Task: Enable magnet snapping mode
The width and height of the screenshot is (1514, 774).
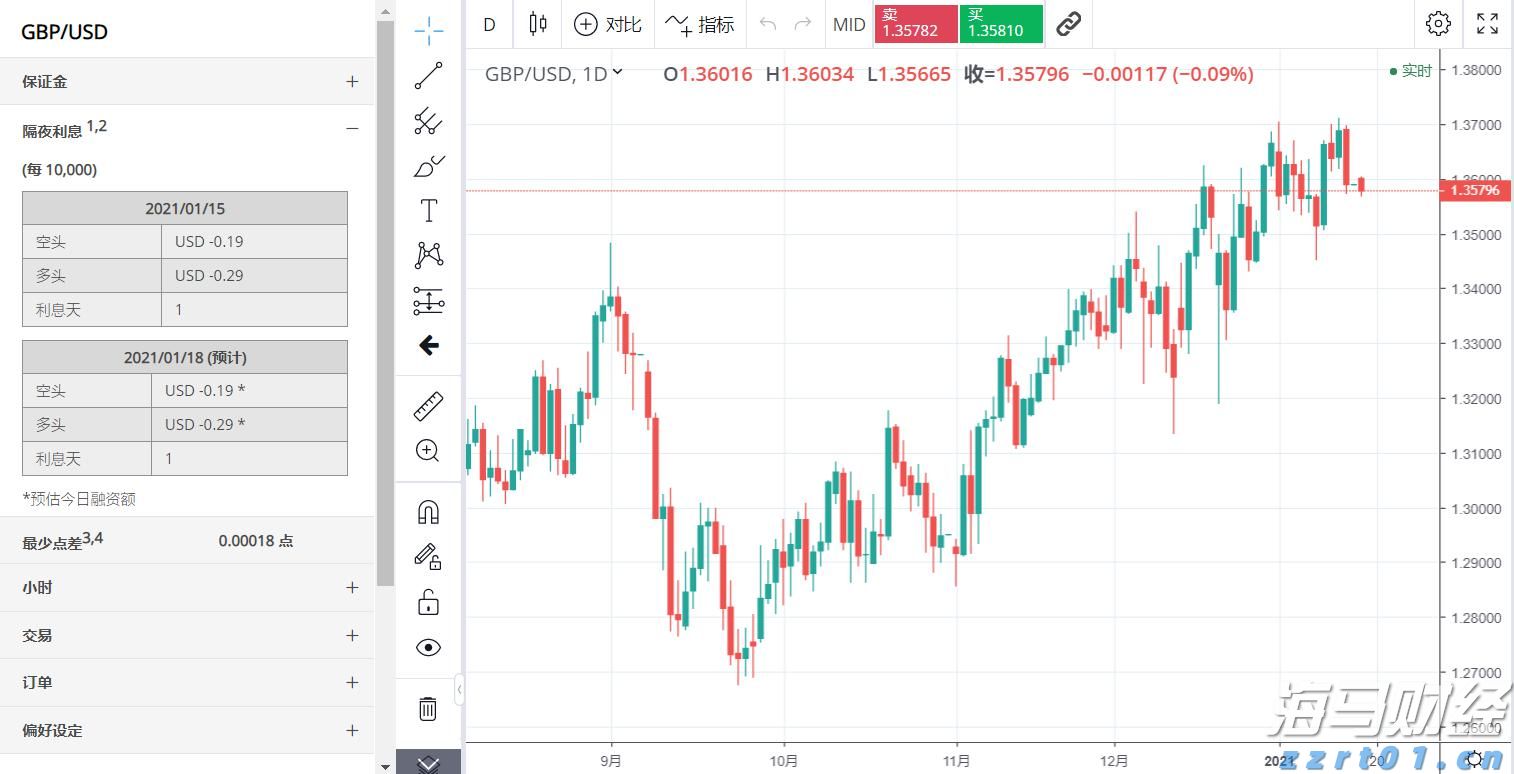Action: pos(428,511)
